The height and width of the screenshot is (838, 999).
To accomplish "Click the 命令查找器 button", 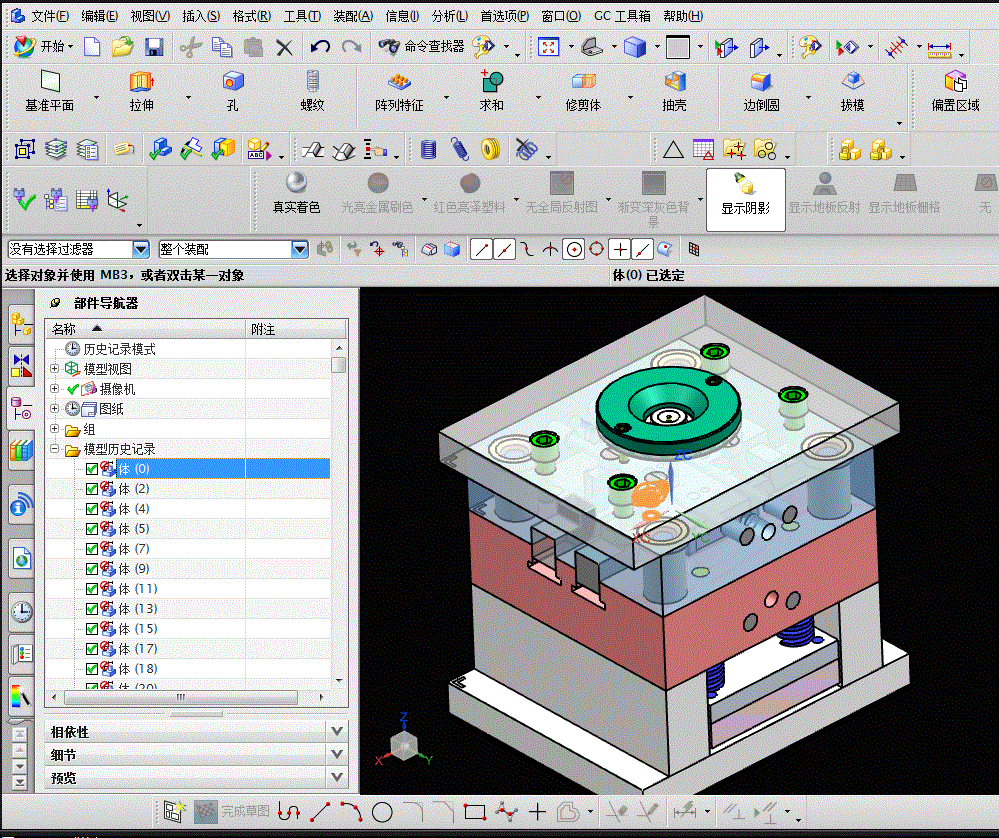I will click(421, 46).
